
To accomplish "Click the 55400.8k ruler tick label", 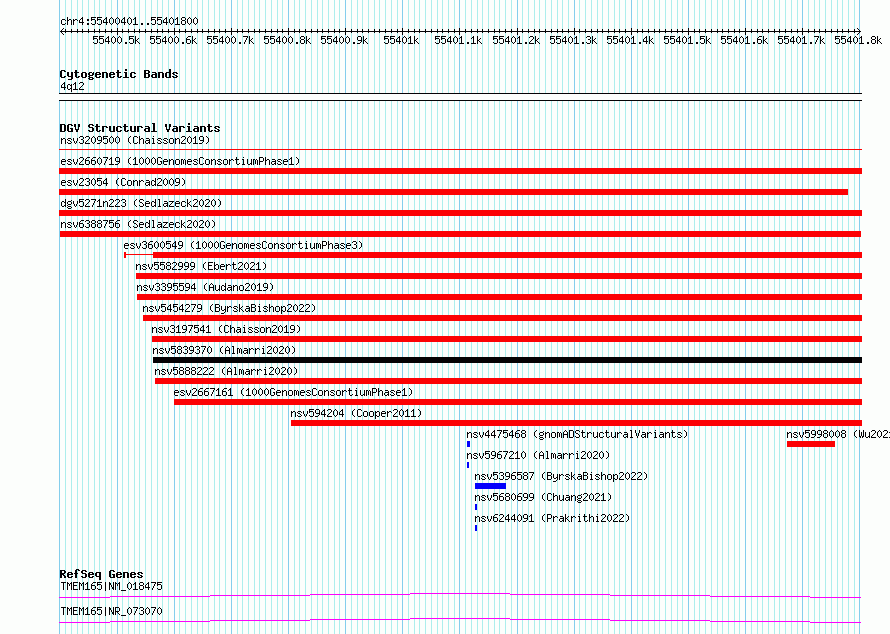I will (x=287, y=40).
